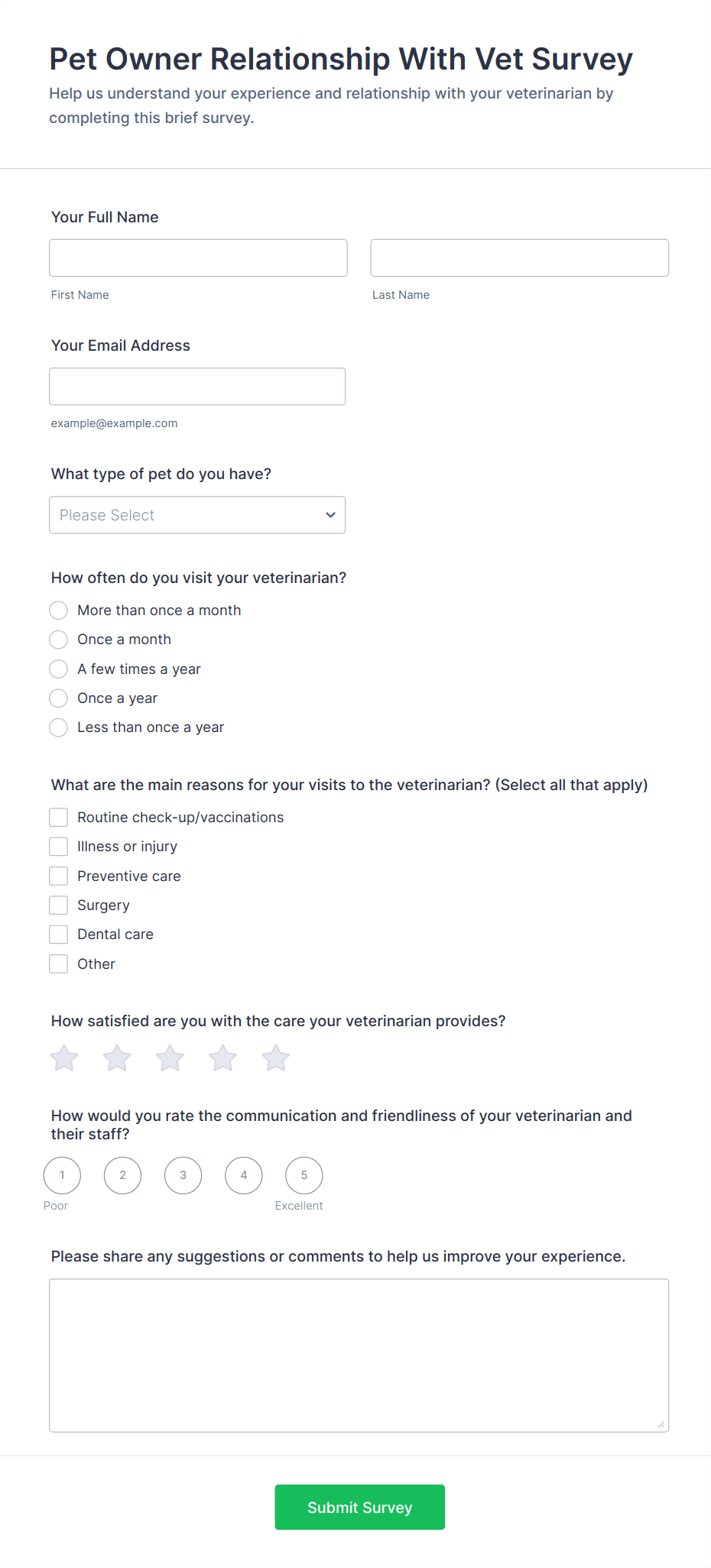The height and width of the screenshot is (1568, 711).
Task: Select 'Once a month' visit frequency
Action: tap(59, 640)
